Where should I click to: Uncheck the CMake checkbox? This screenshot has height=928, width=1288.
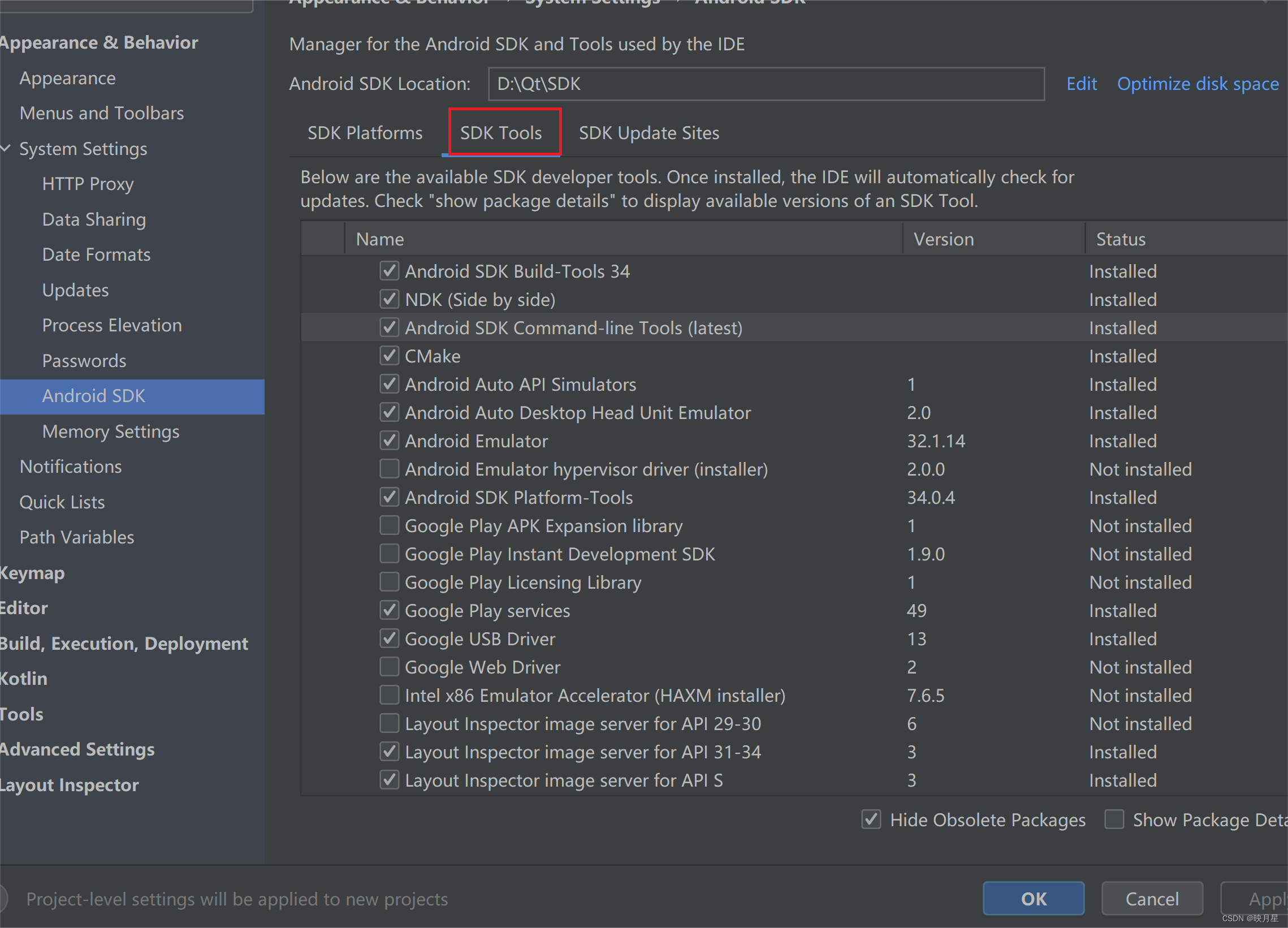click(389, 356)
